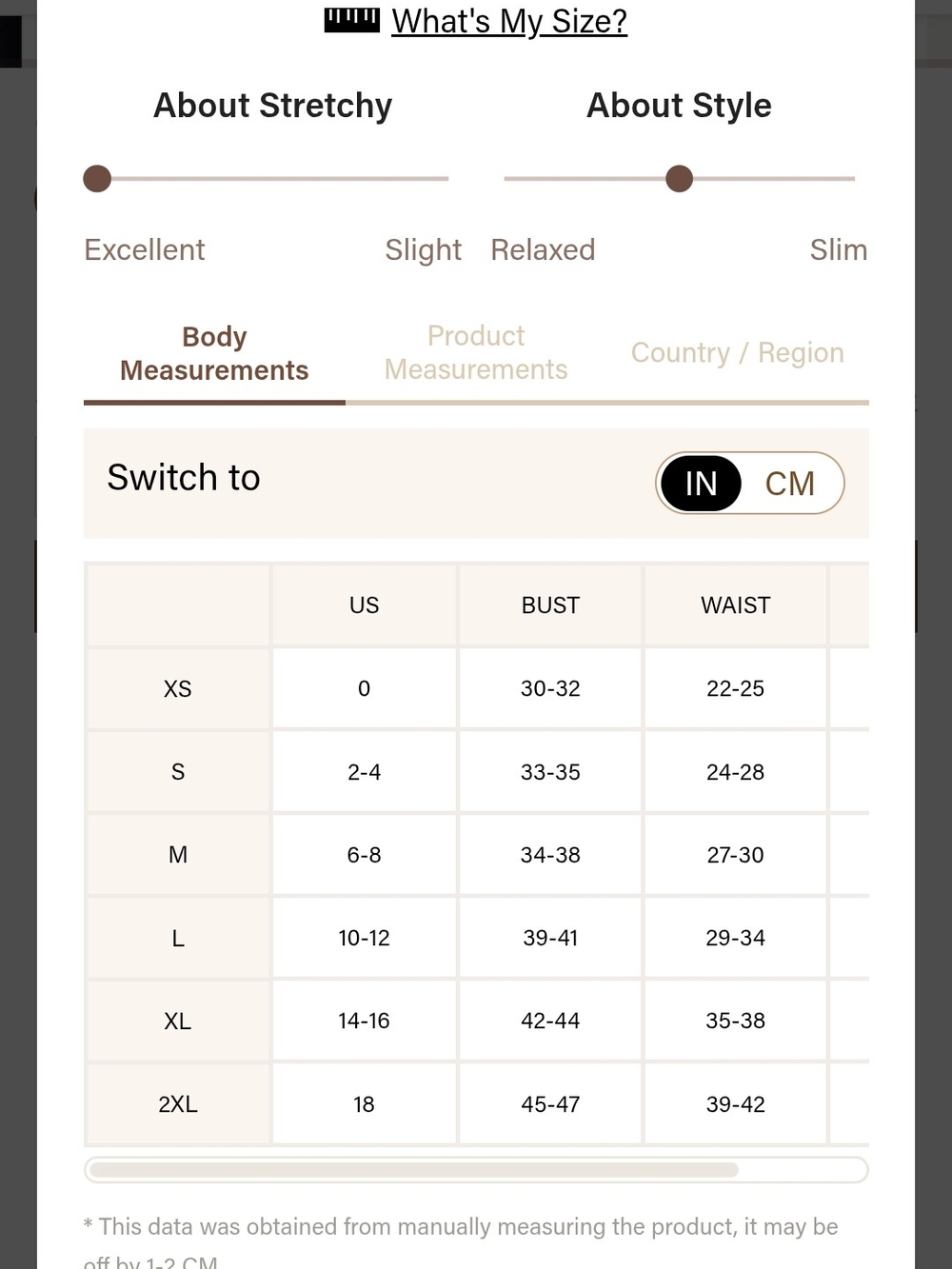Click the US column header

(364, 605)
